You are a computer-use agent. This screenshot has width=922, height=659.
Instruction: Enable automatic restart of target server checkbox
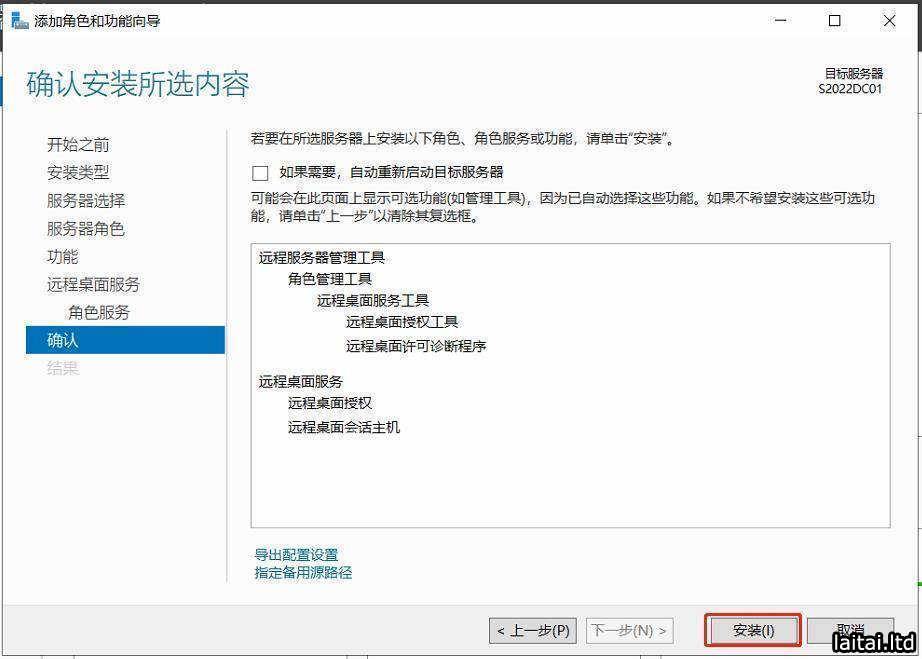coord(261,172)
